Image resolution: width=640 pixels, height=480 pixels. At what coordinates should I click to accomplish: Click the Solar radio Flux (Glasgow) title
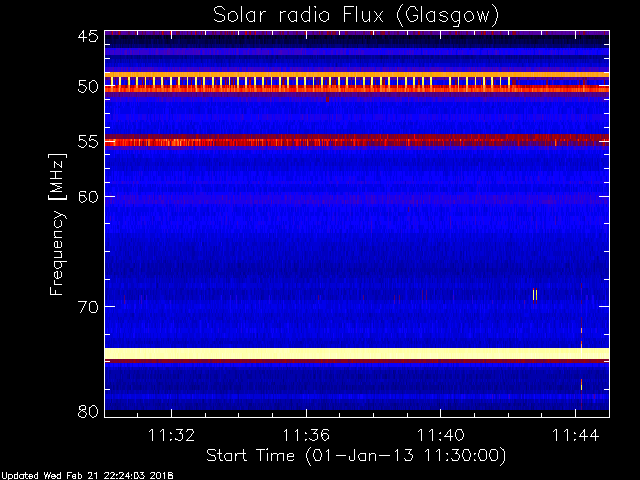click(356, 15)
